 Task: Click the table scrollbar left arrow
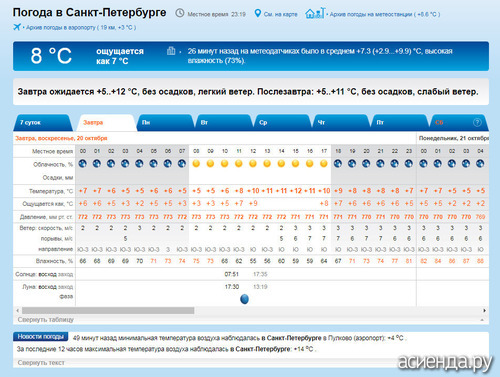(x=18, y=310)
